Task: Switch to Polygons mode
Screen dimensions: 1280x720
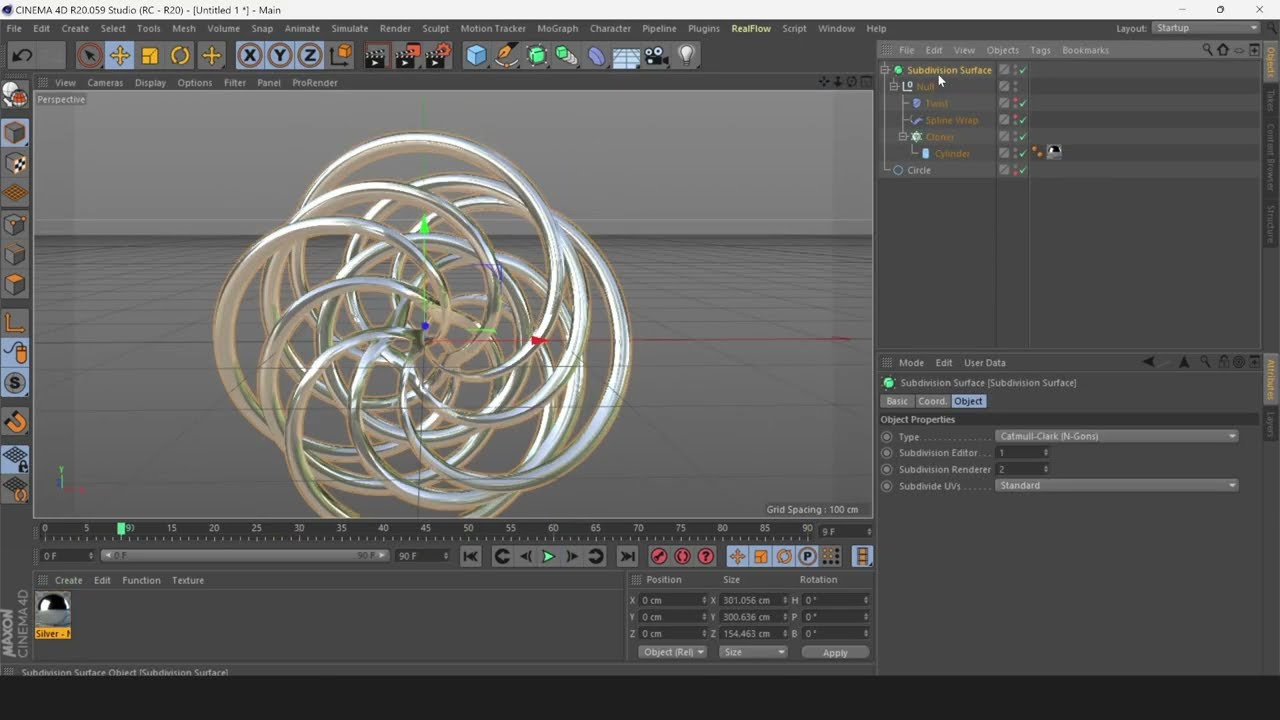Action: pyautogui.click(x=15, y=285)
